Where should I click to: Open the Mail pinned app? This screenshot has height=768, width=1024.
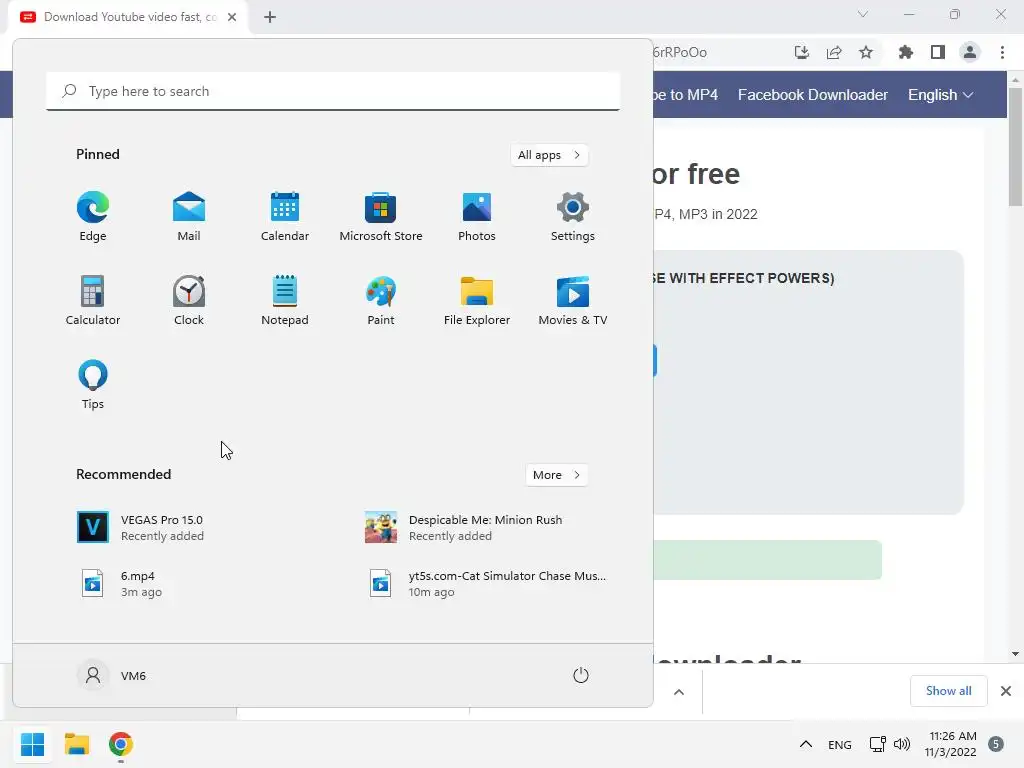(189, 217)
